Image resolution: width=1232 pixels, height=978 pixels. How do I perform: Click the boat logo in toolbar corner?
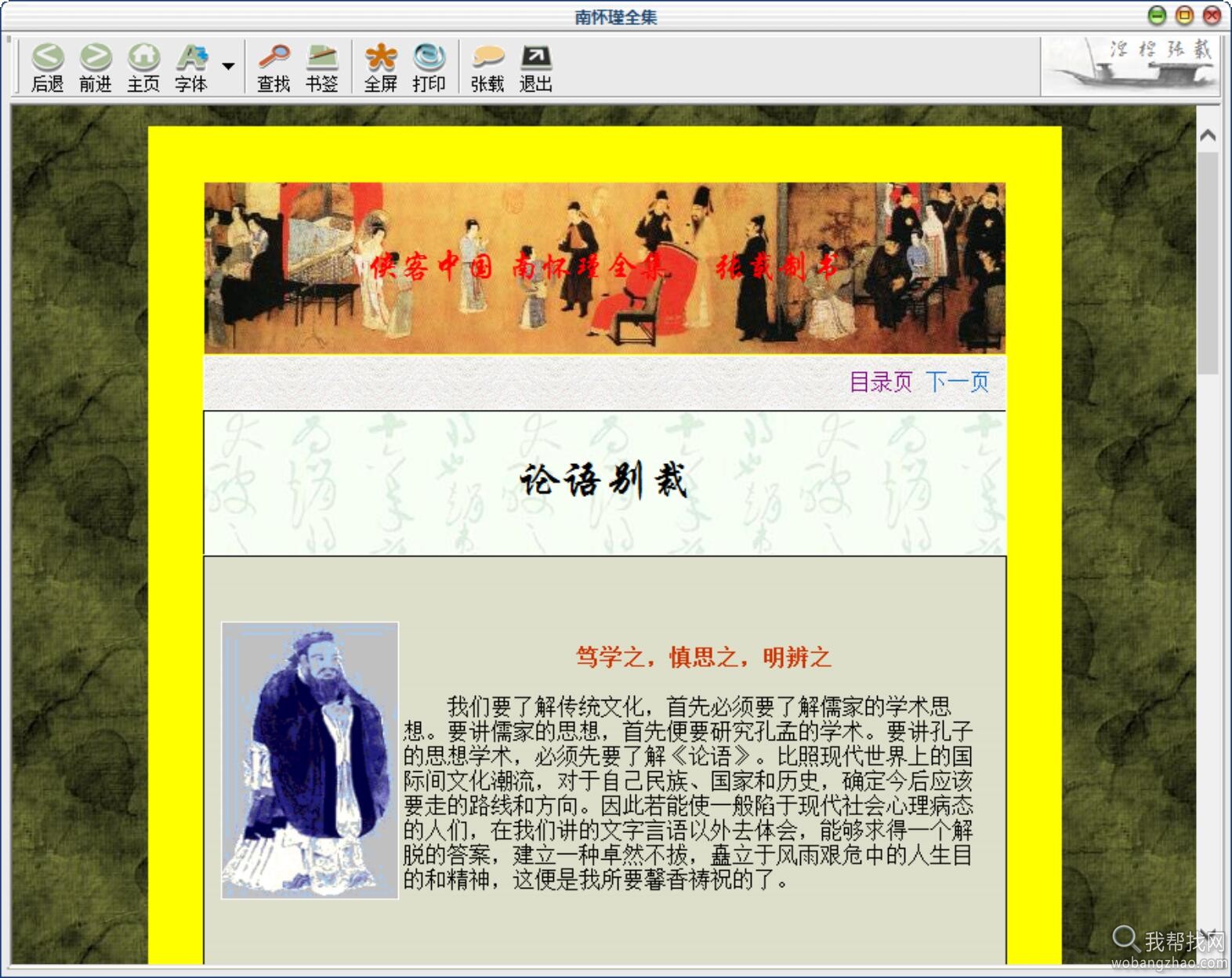tap(1130, 66)
